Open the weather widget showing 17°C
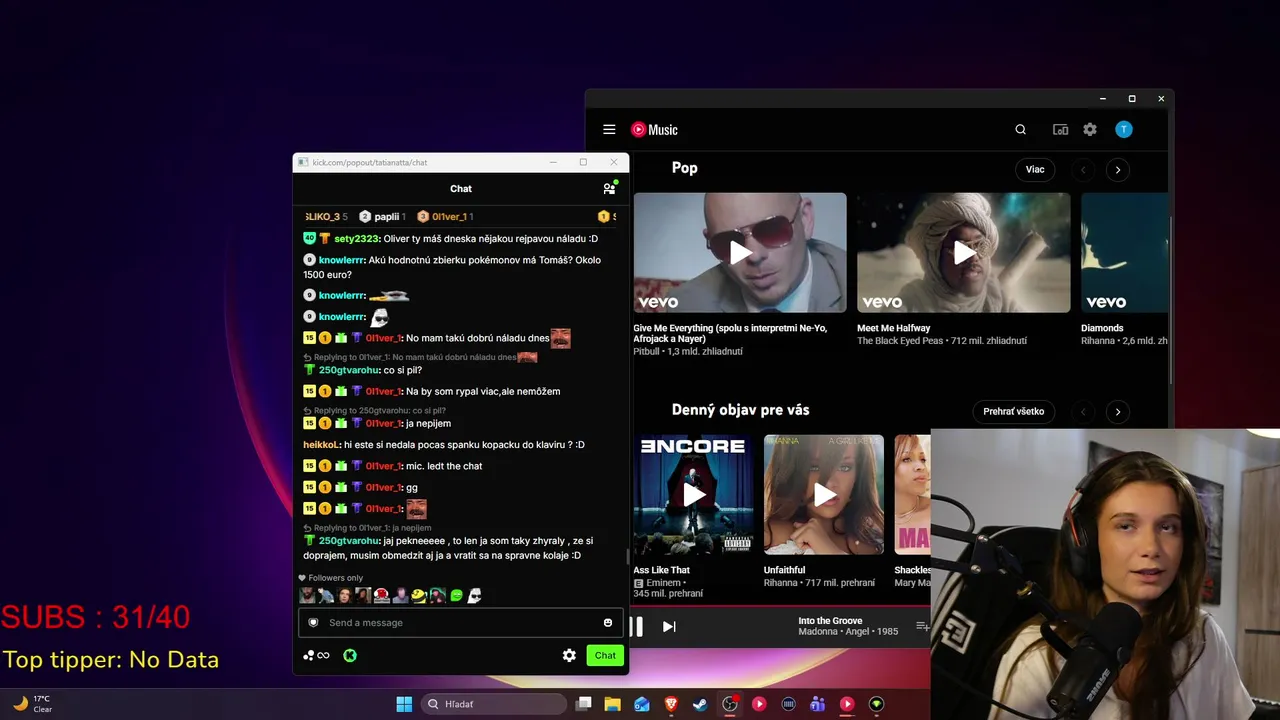This screenshot has width=1280, height=720. tap(32, 704)
